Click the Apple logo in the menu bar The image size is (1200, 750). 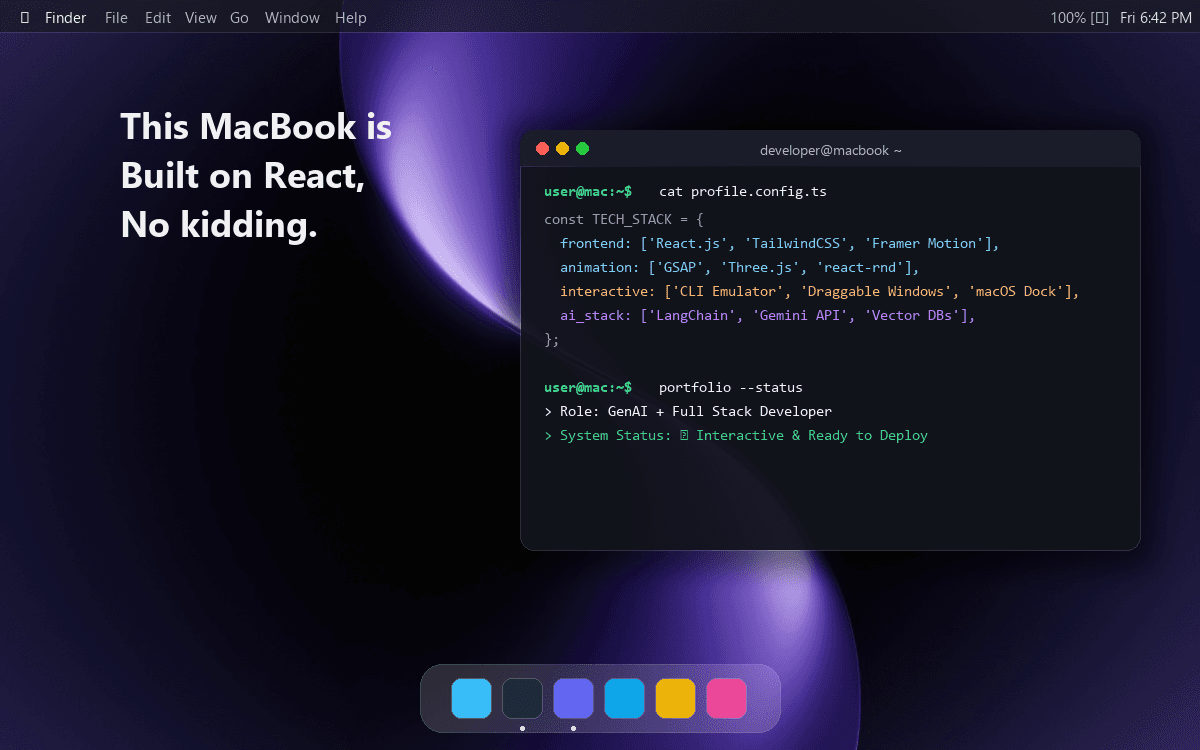[x=24, y=18]
